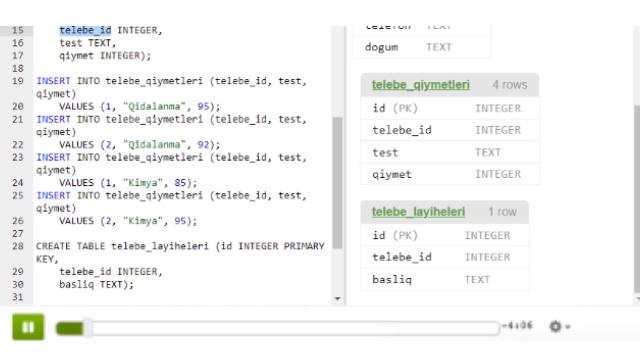Click the code editor vertical scrollbar thumb
Viewport: 640px width, 360px height.
click(337, 183)
